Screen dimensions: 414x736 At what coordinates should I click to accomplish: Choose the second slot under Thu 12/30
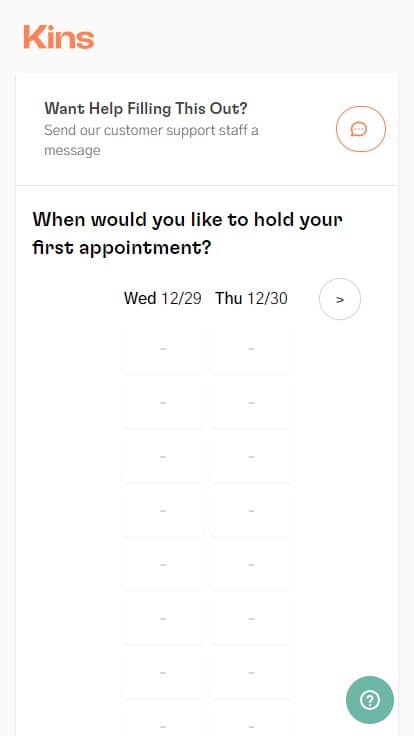tap(251, 403)
